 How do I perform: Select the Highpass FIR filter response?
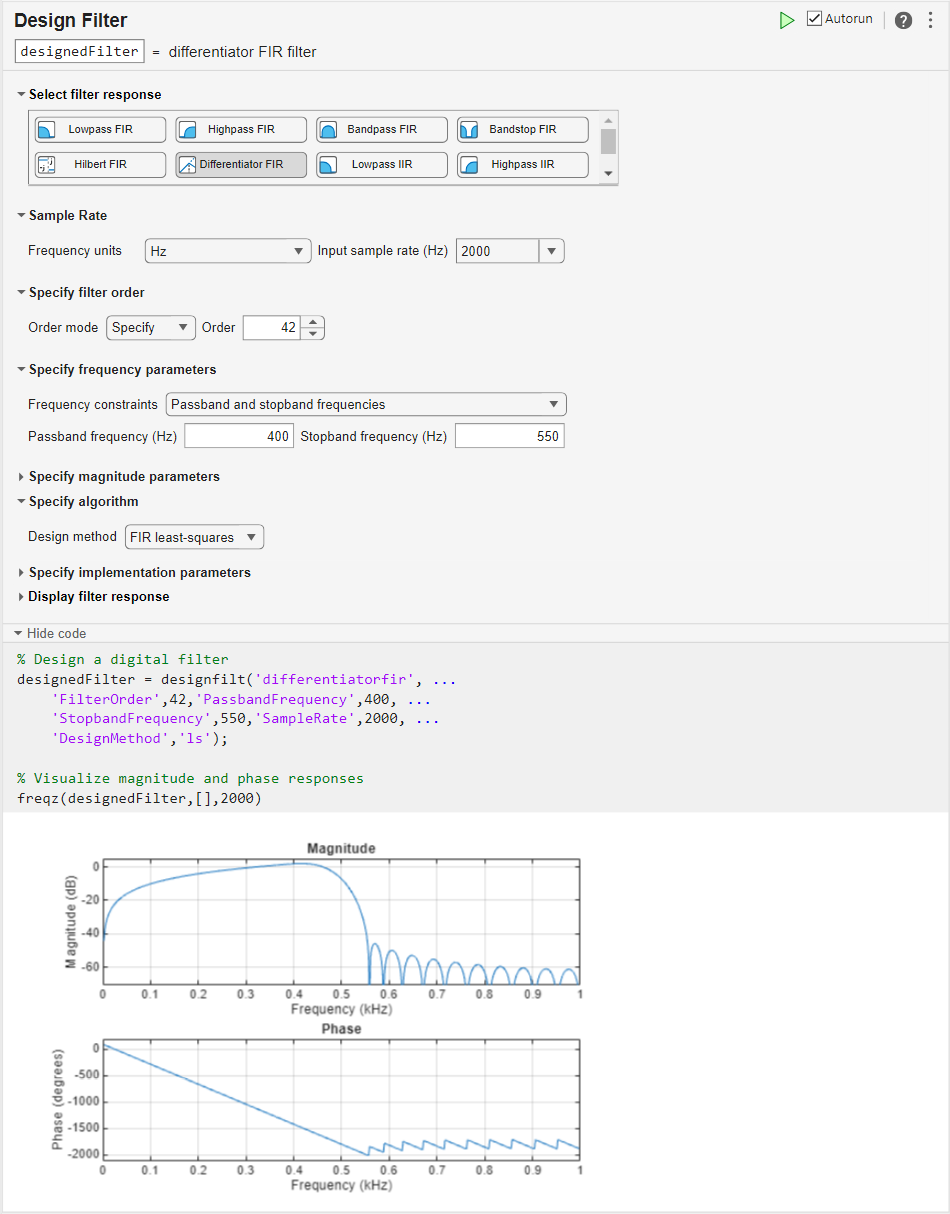(240, 129)
